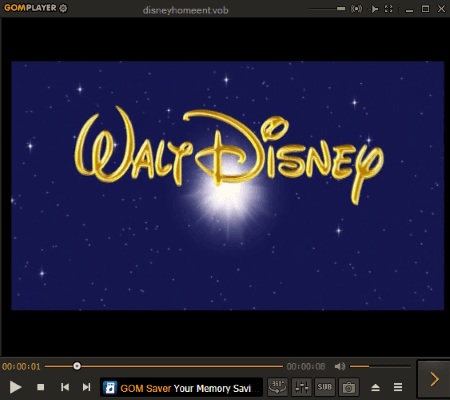The height and width of the screenshot is (400, 450).
Task: Stop video playback
Action: click(41, 387)
